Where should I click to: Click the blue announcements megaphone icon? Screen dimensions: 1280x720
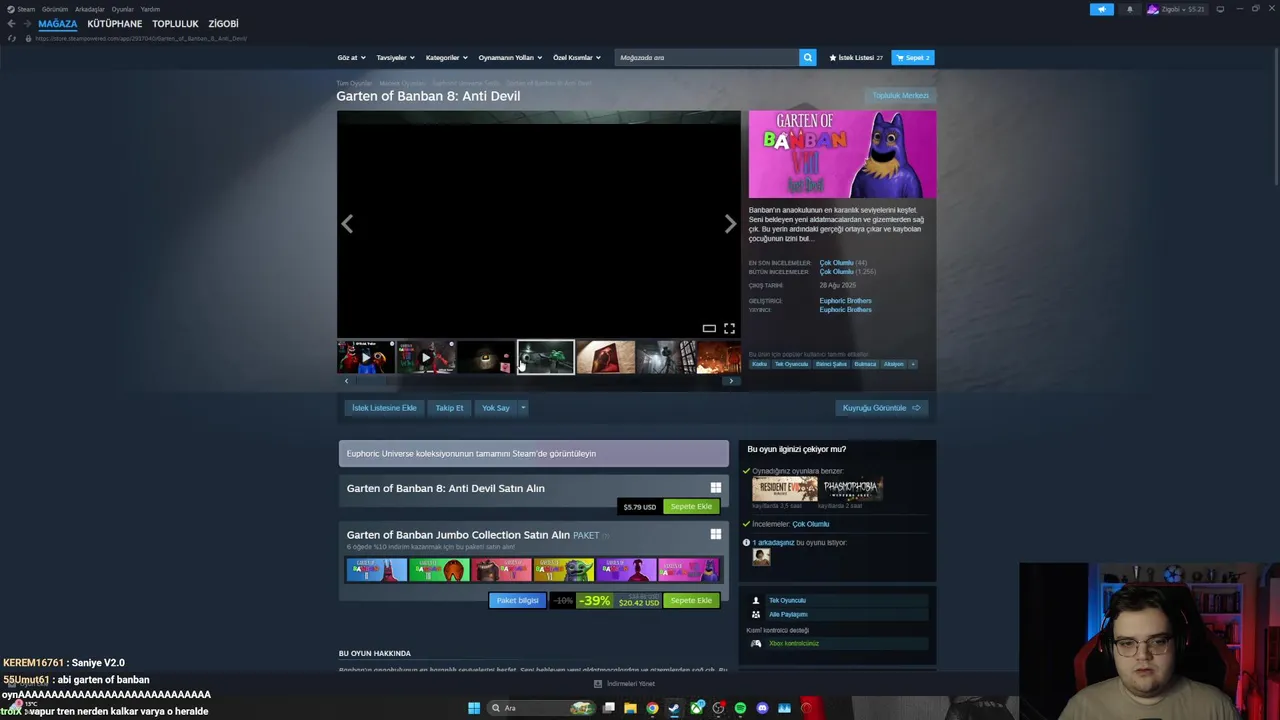(x=1101, y=9)
